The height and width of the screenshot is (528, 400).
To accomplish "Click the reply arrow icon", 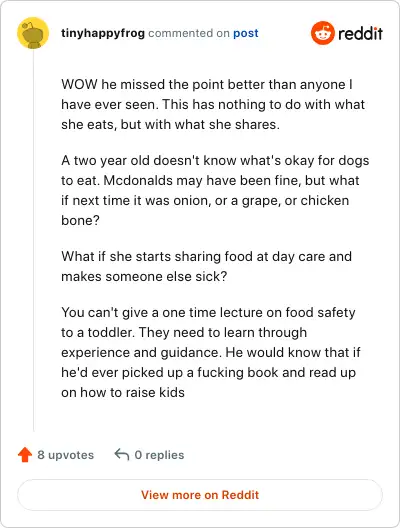I will (x=122, y=455).
